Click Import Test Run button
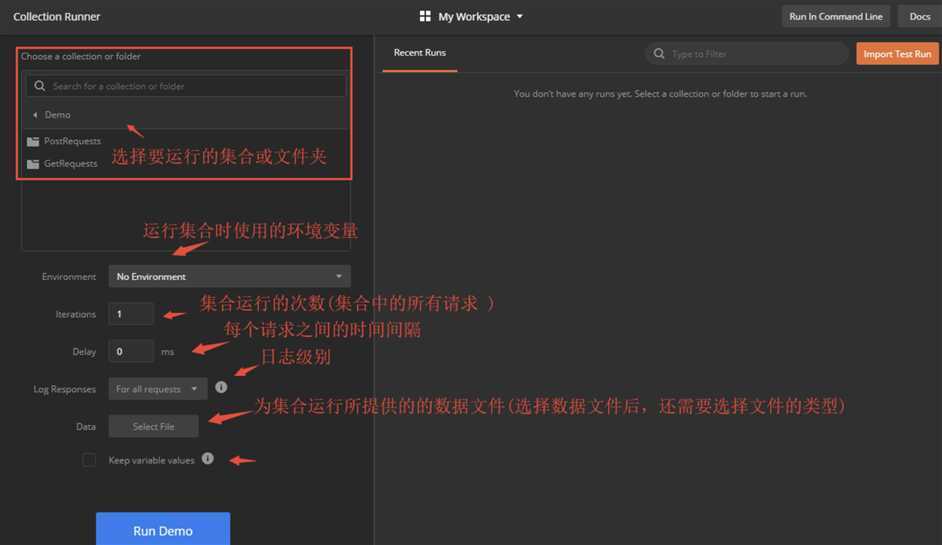The width and height of the screenshot is (942, 545). click(897, 53)
